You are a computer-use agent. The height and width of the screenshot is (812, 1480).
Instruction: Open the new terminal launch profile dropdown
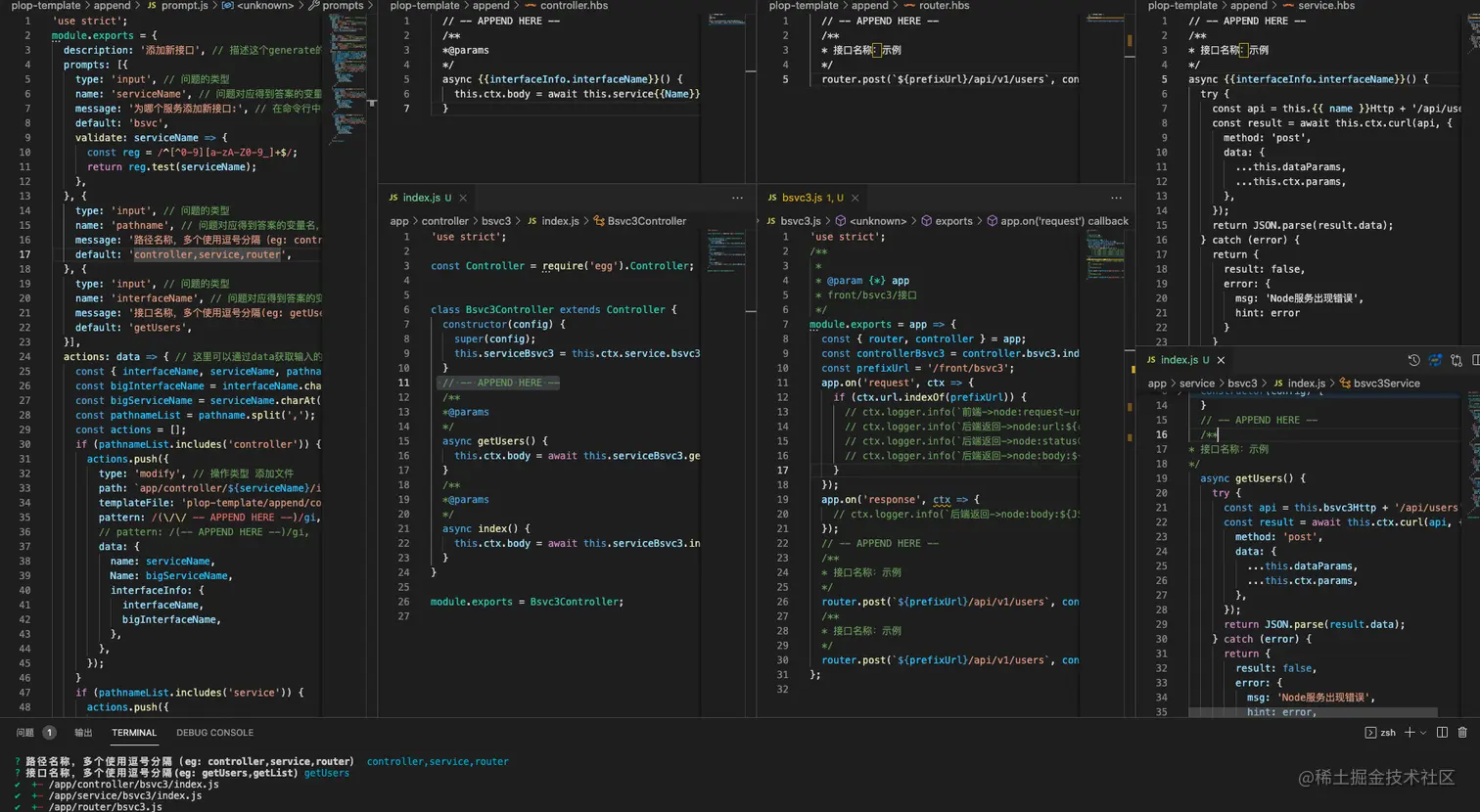coord(1423,733)
